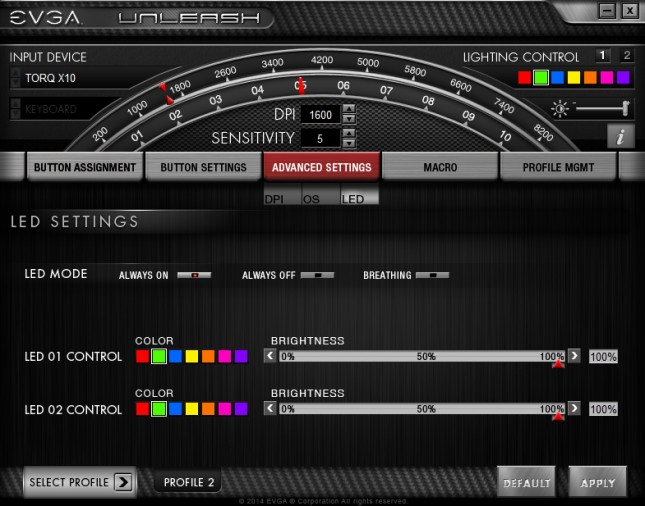This screenshot has height=506, width=645.
Task: Enable Always On LED mode
Action: [194, 275]
